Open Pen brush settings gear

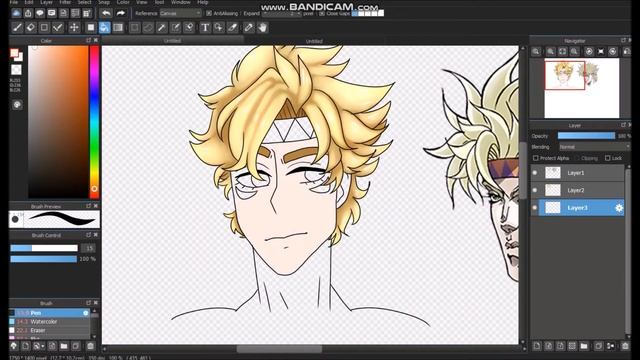pos(86,313)
